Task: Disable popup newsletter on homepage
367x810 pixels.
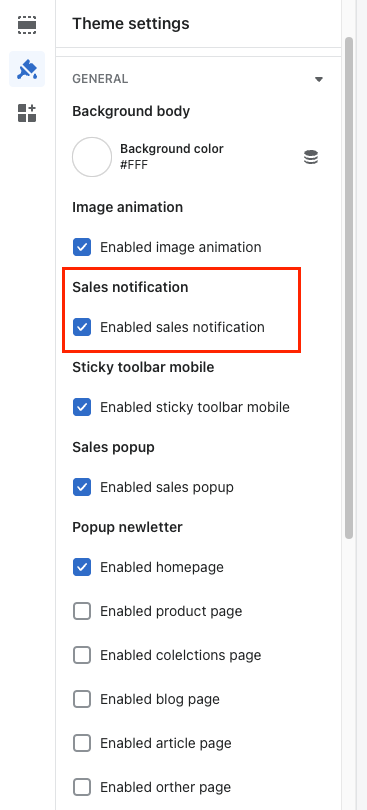Action: click(82, 567)
